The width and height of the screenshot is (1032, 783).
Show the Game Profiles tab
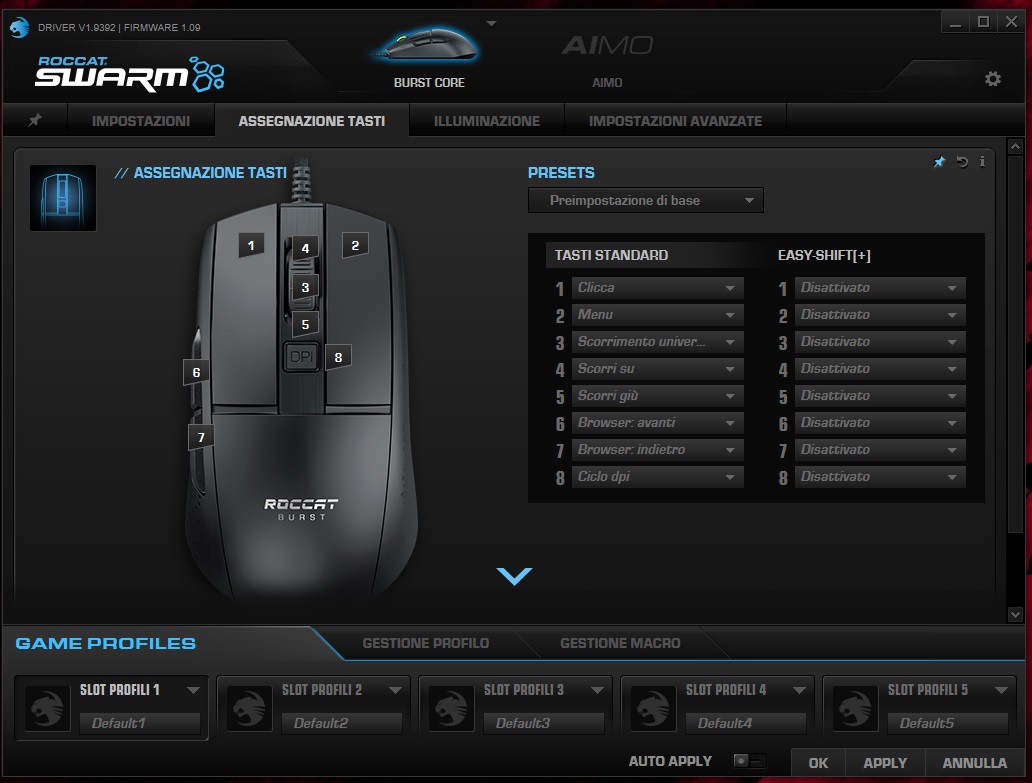tap(105, 643)
